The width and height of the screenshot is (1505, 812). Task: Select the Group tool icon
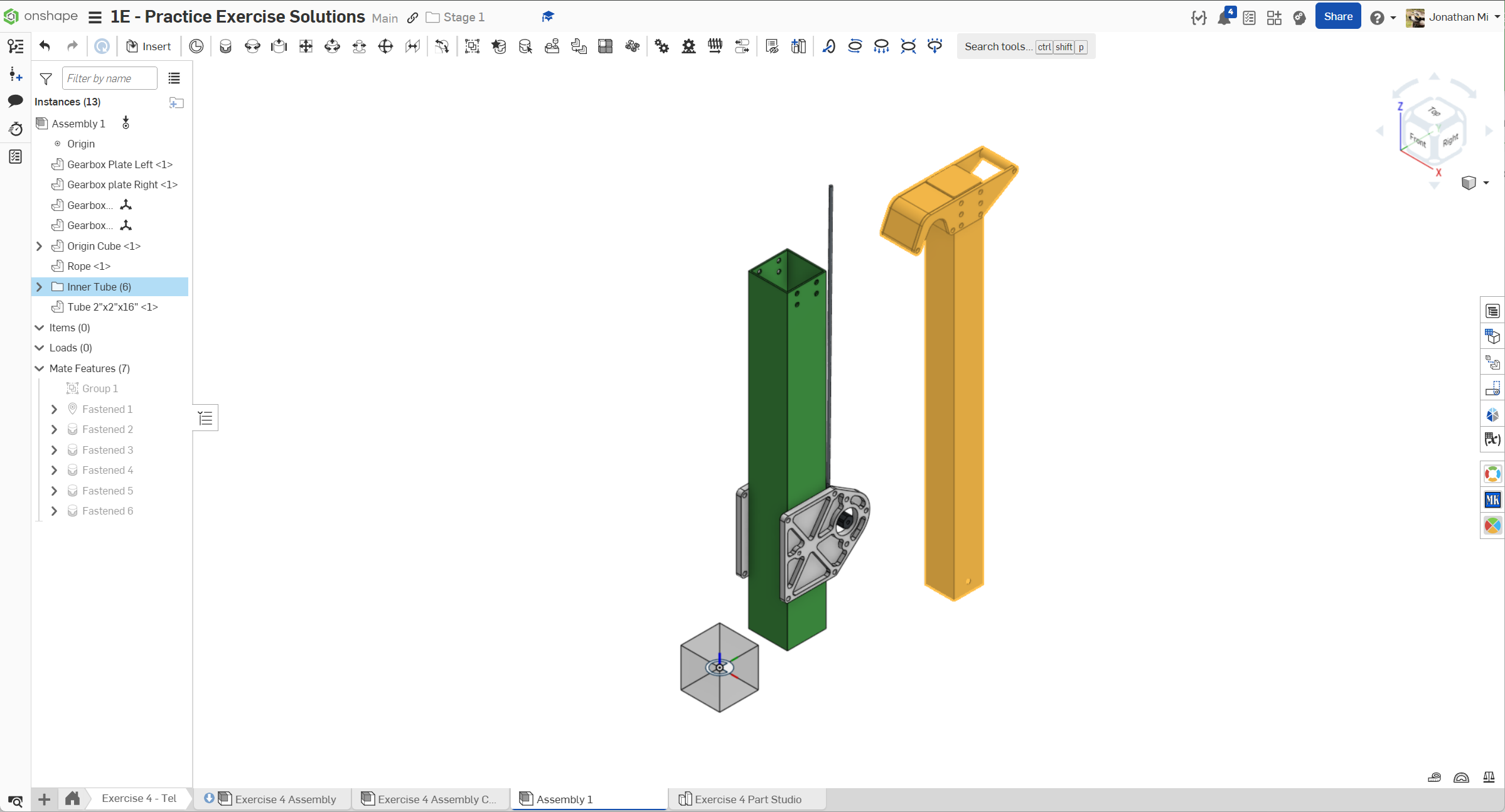click(x=472, y=46)
